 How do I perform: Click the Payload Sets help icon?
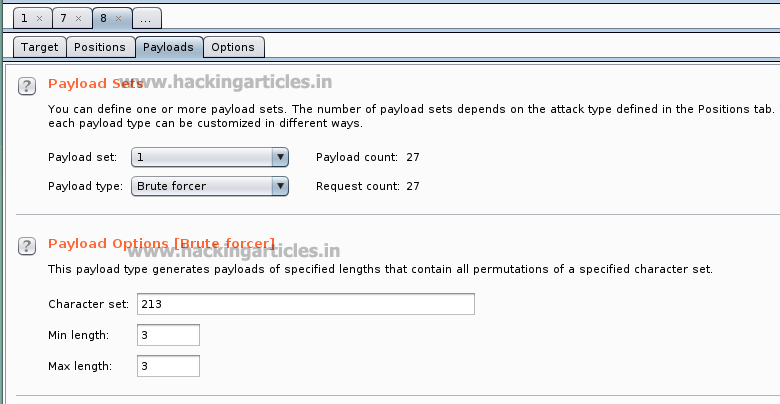click(x=27, y=87)
